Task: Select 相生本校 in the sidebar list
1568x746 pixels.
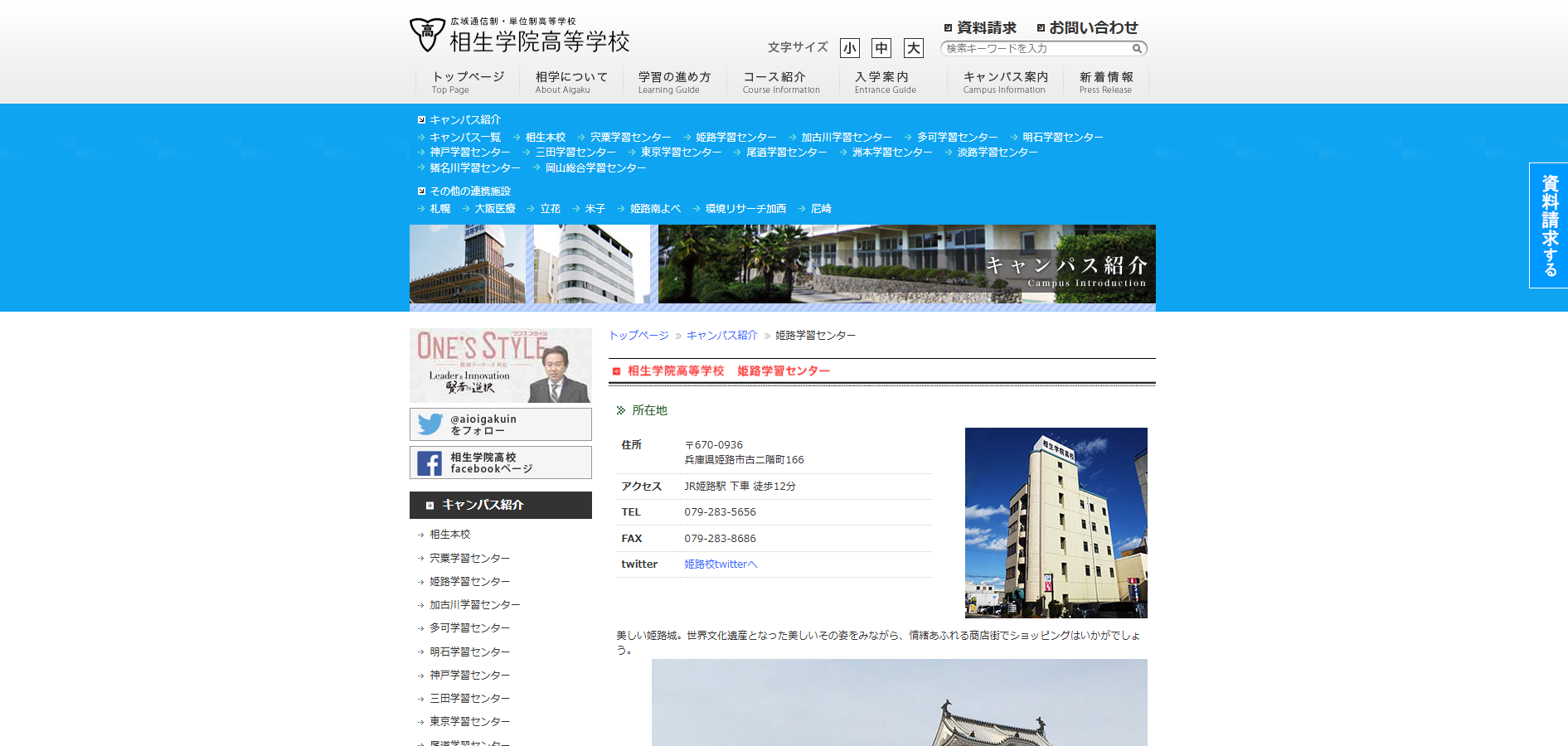Action: [449, 535]
